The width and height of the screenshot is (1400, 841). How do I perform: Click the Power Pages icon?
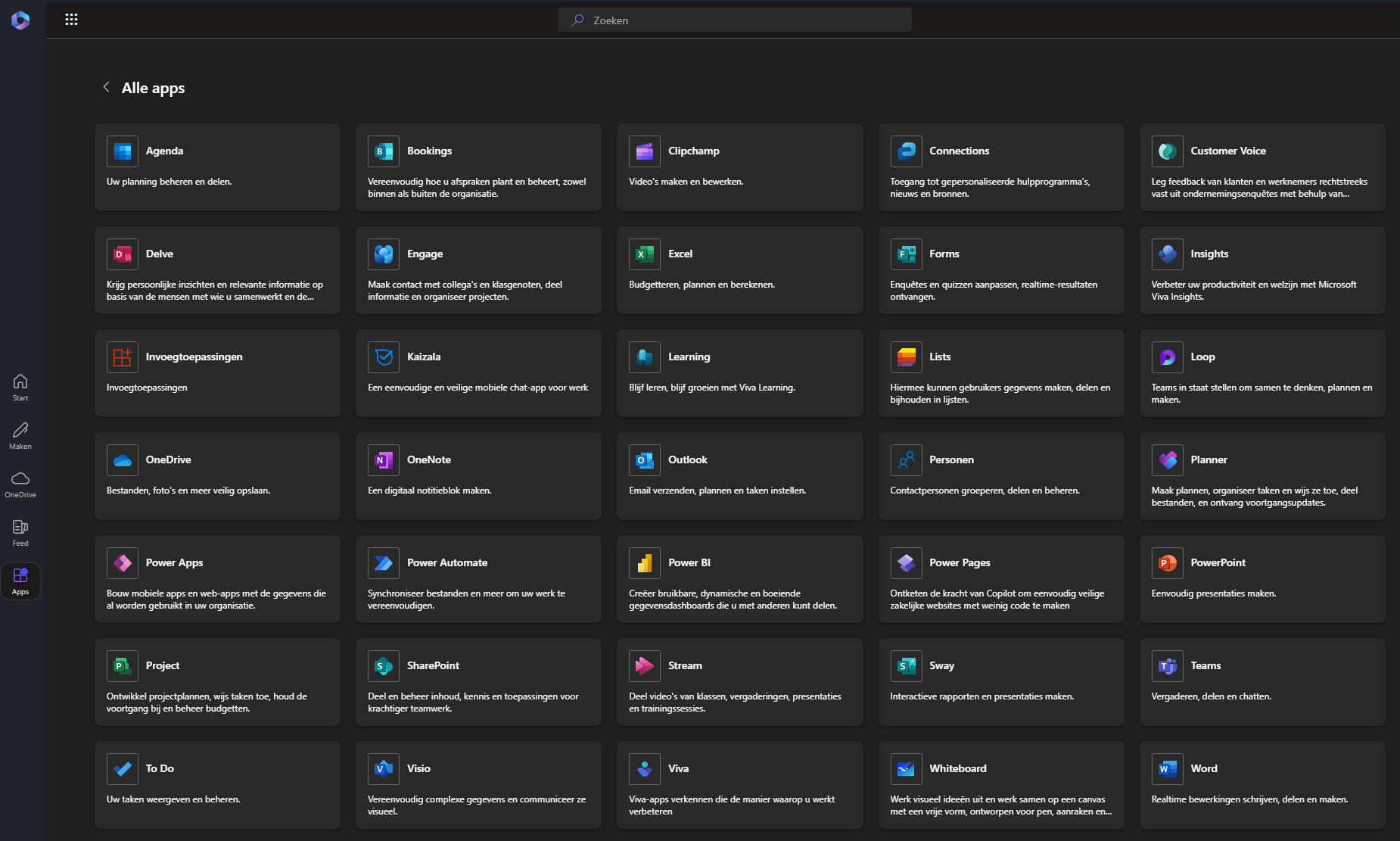(906, 563)
